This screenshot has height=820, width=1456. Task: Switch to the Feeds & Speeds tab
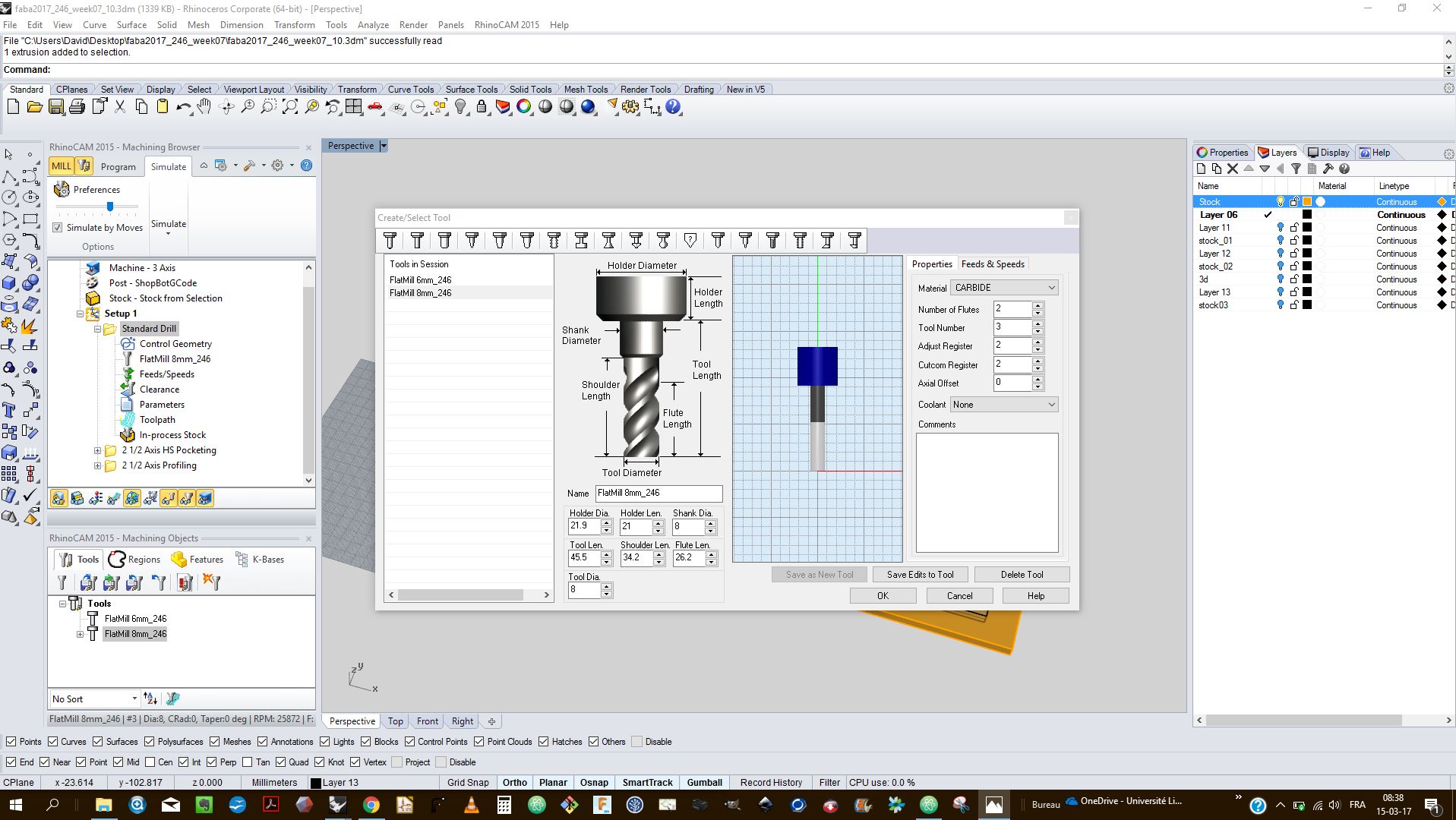[993, 264]
